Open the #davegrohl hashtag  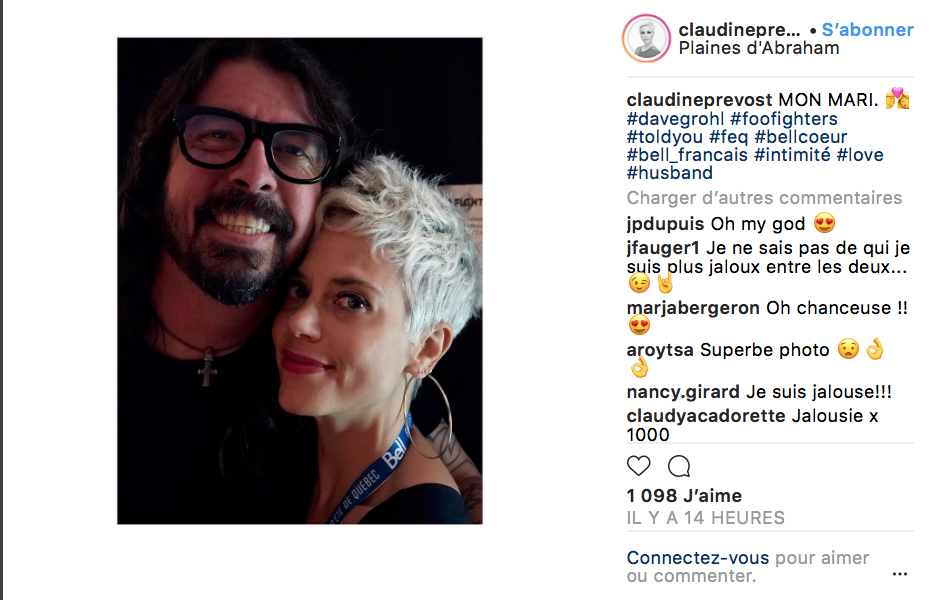pyautogui.click(x=675, y=119)
